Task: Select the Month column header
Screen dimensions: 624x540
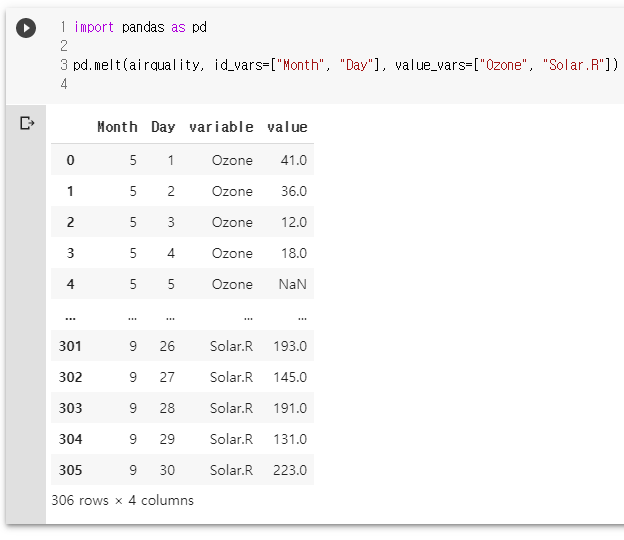Action: tap(117, 127)
